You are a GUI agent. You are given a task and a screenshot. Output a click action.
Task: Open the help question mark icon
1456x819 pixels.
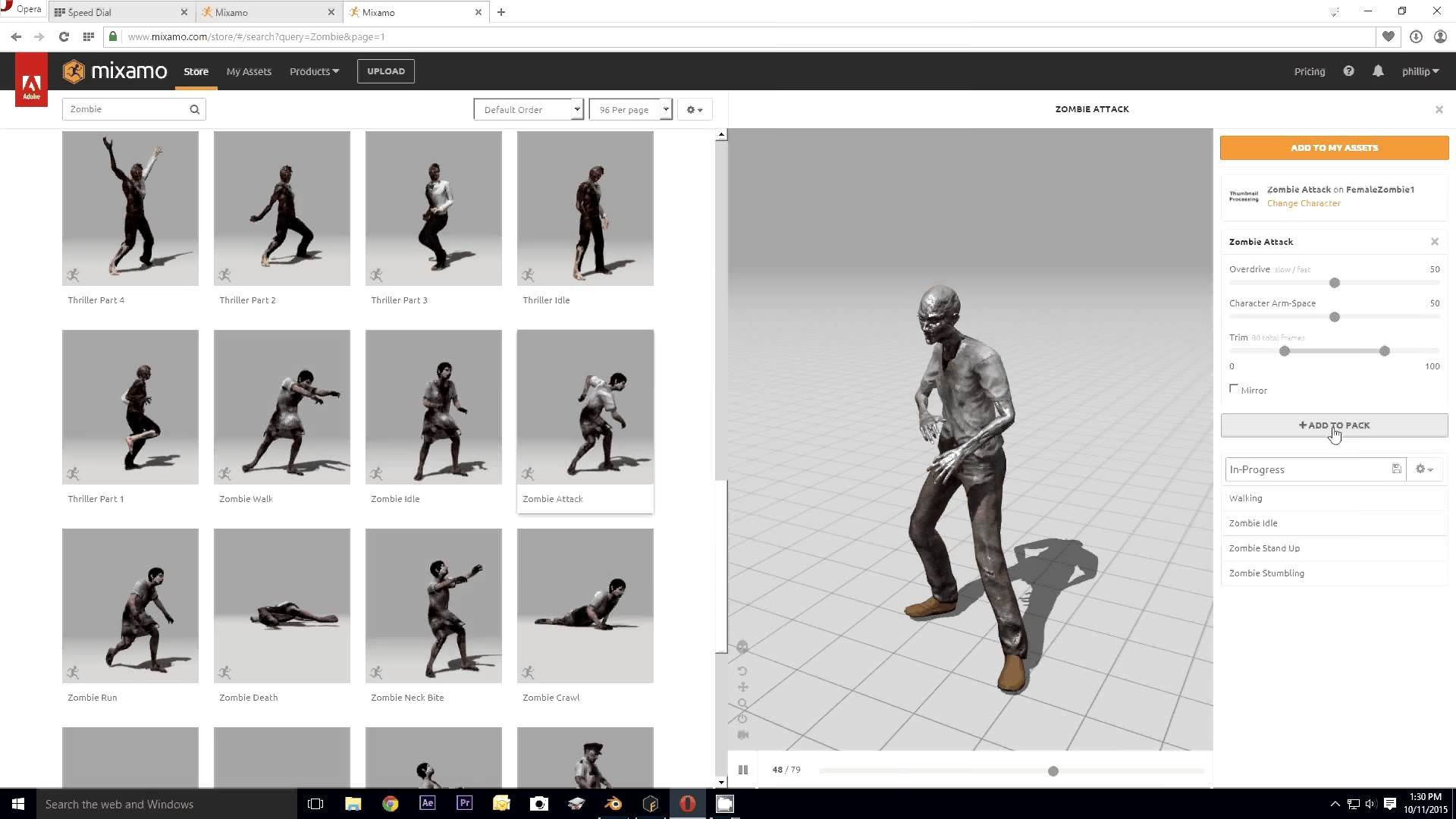1348,71
